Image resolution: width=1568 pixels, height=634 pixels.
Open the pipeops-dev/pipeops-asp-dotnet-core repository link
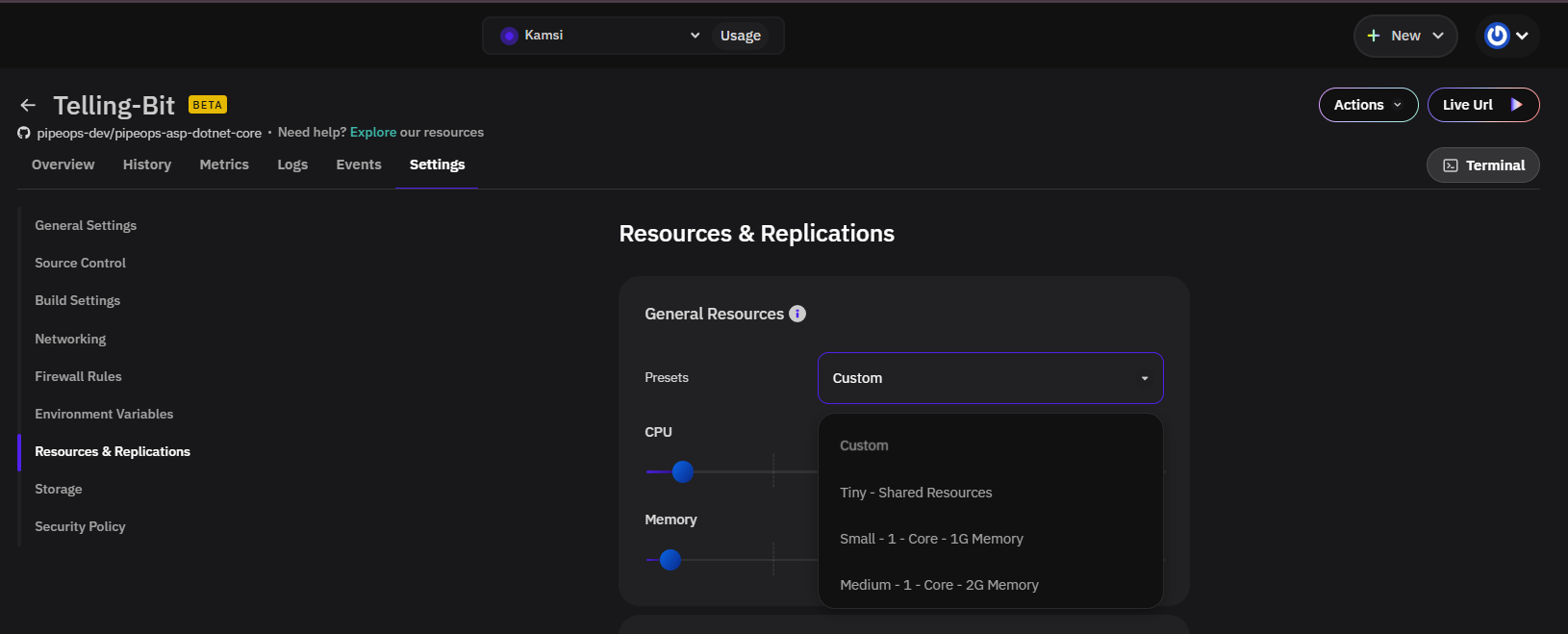tap(149, 133)
